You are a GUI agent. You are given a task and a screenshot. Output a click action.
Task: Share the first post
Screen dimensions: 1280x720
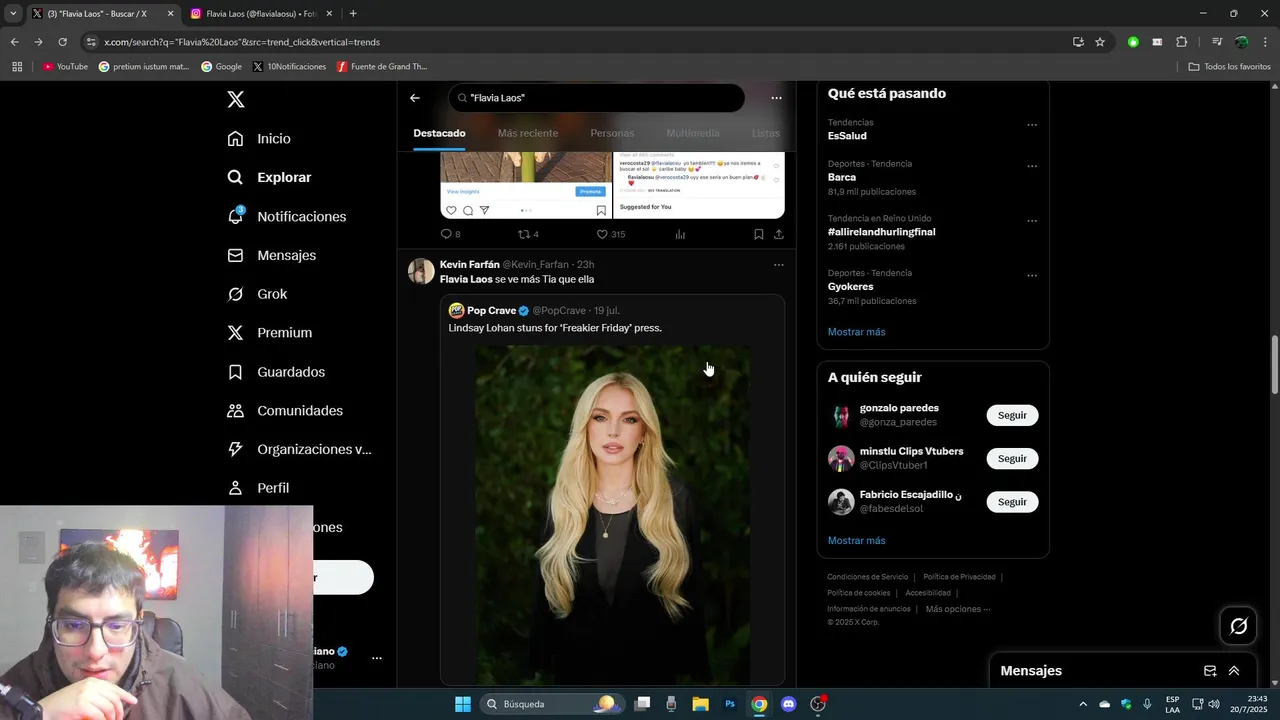(778, 234)
